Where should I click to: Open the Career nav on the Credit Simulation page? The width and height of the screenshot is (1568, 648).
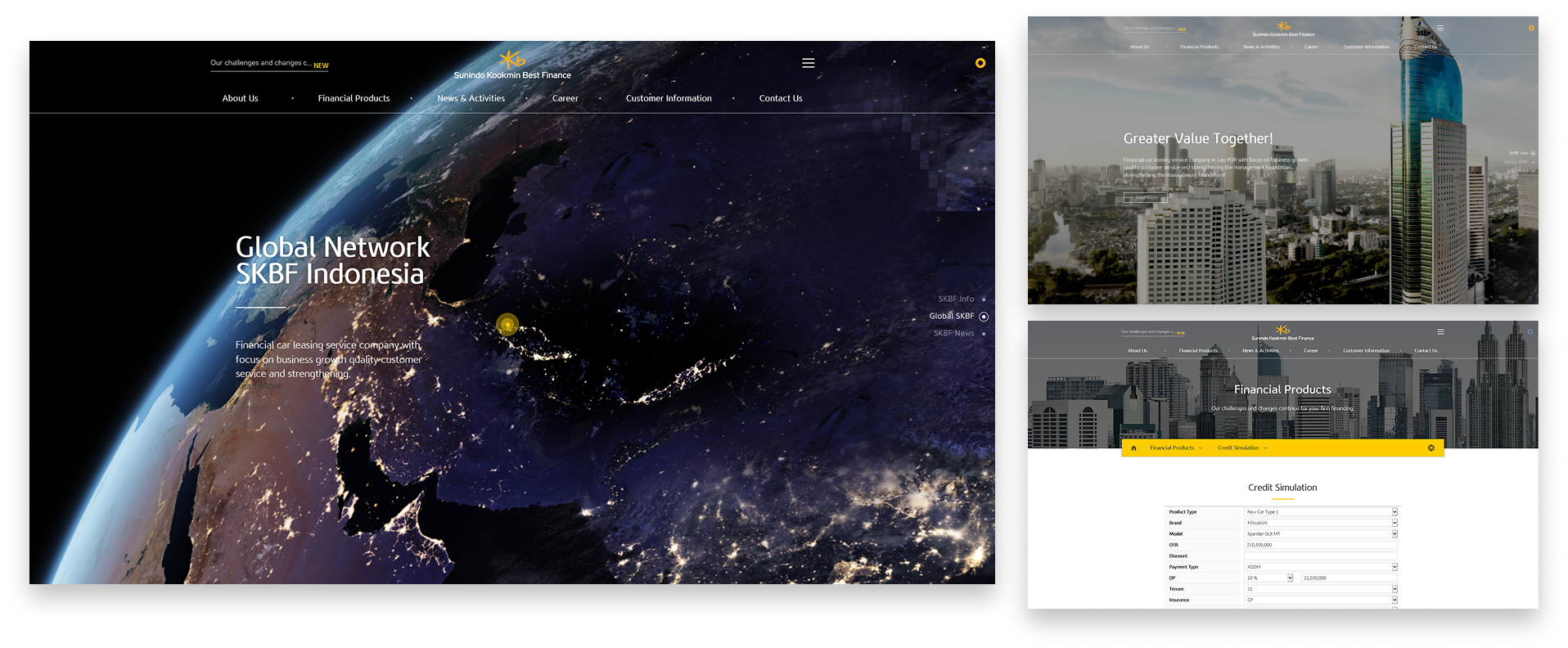(x=1311, y=350)
